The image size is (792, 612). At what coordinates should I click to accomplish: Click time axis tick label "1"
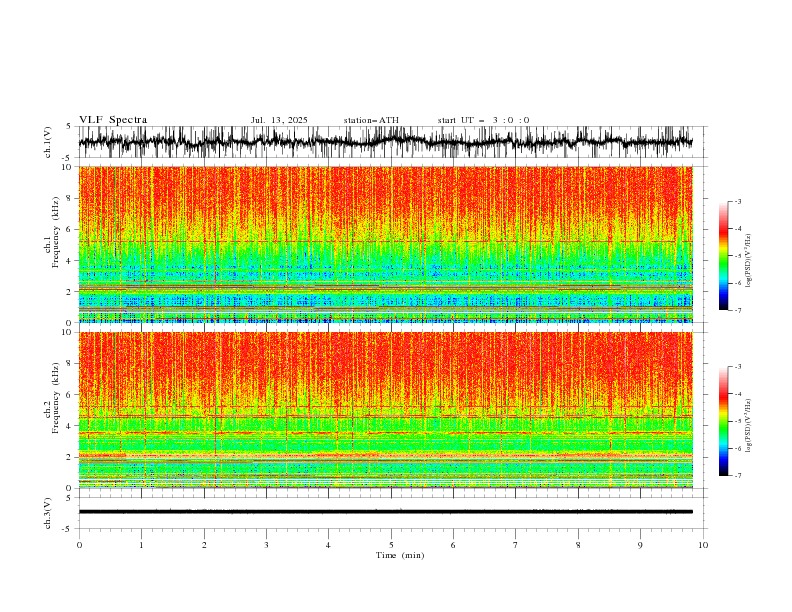click(141, 545)
